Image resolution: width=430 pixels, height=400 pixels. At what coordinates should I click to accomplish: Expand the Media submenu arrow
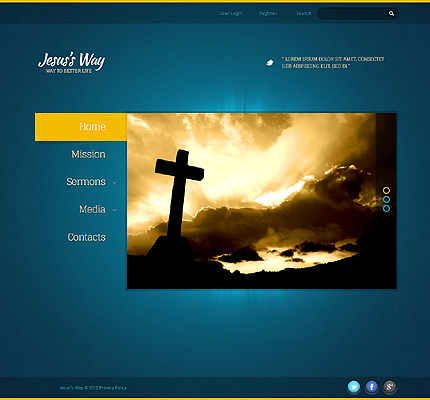[114, 210]
